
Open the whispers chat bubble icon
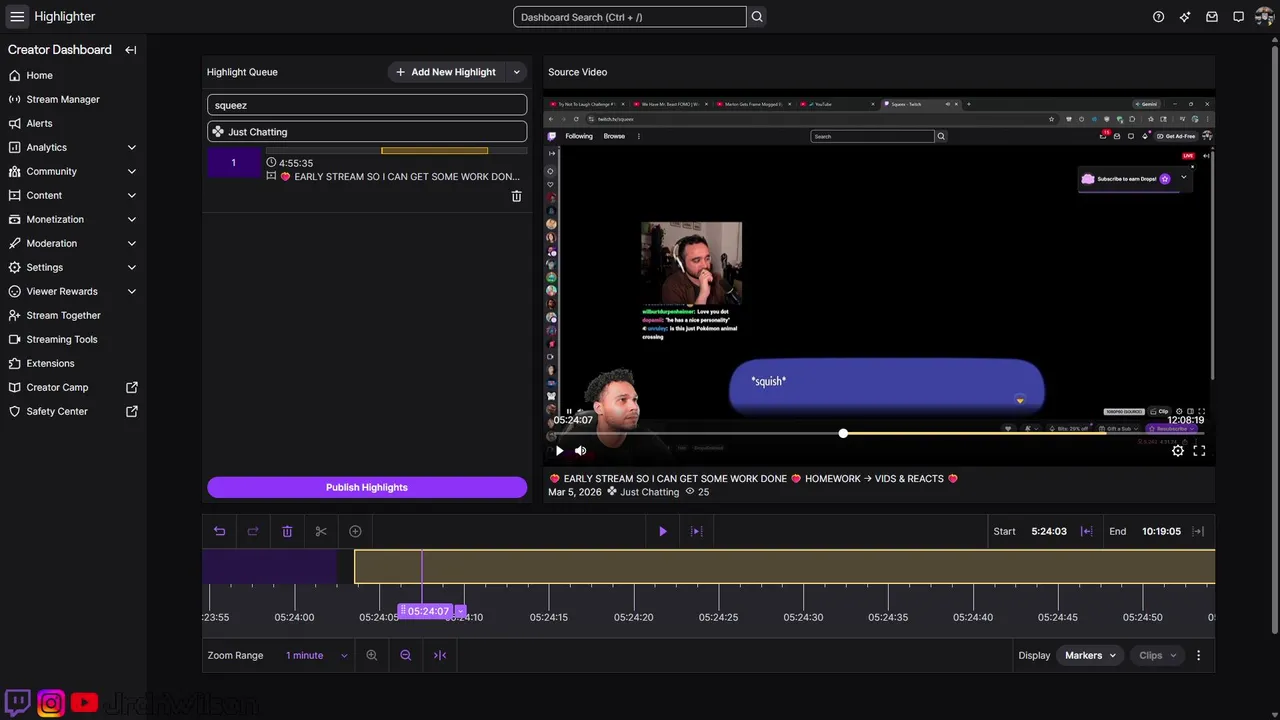point(1238,17)
